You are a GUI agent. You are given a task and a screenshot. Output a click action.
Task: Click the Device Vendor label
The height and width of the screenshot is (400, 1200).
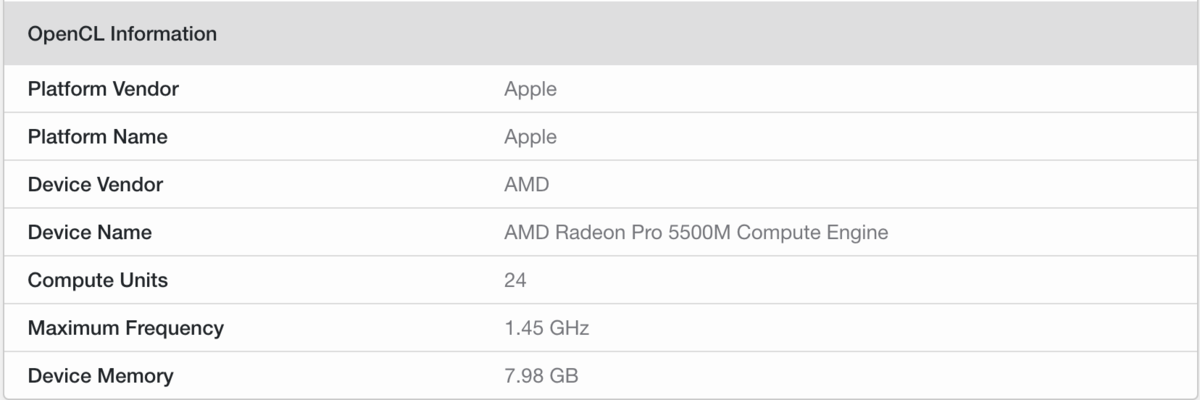95,185
